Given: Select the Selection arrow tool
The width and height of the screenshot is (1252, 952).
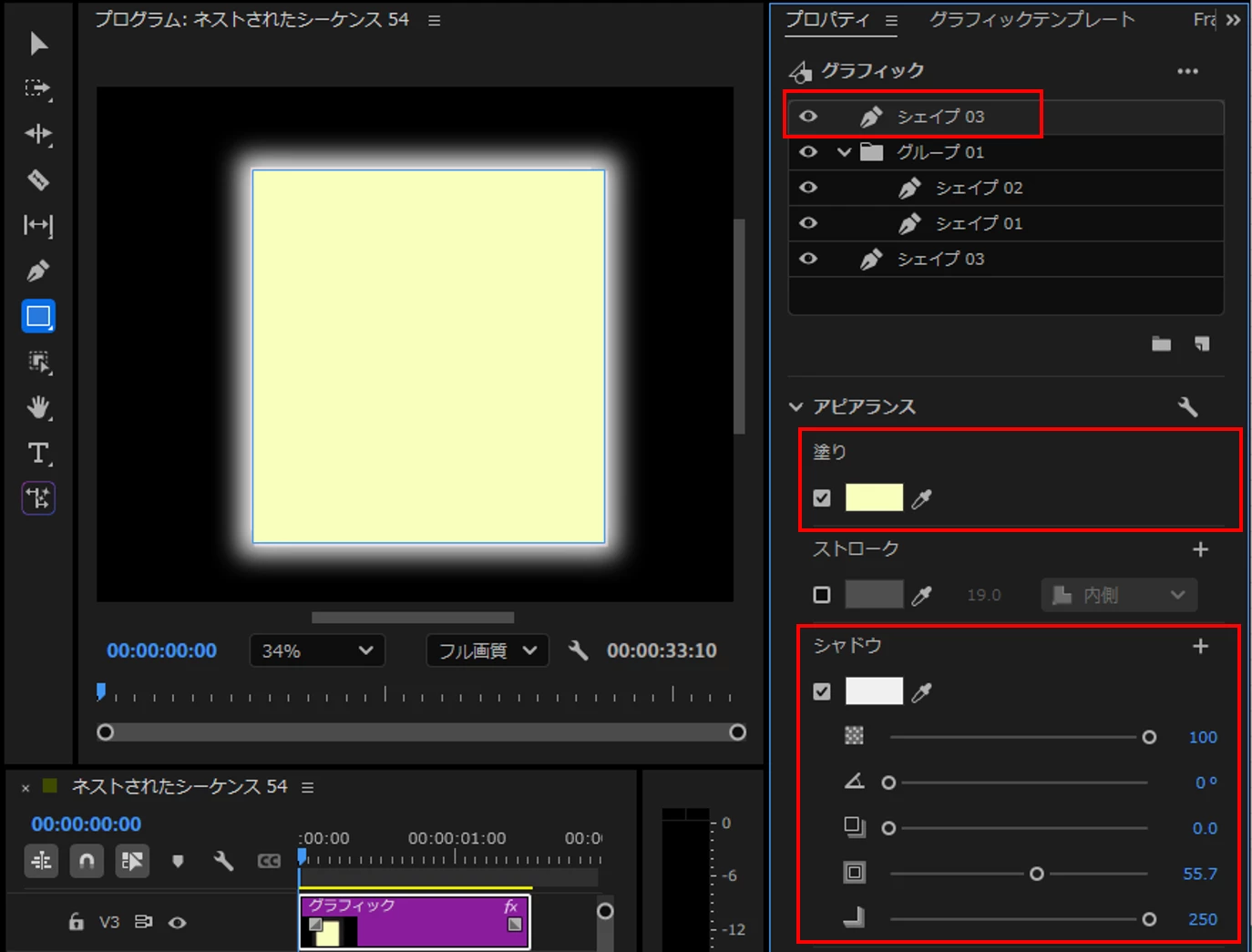Looking at the screenshot, I should click(38, 43).
